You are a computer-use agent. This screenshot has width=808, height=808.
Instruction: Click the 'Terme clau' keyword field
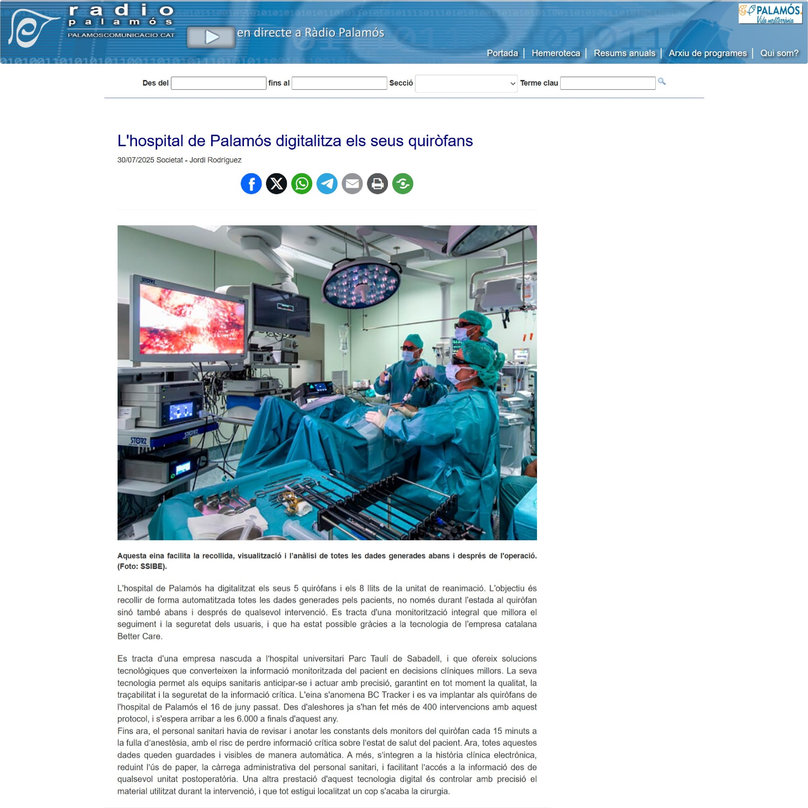click(x=608, y=83)
